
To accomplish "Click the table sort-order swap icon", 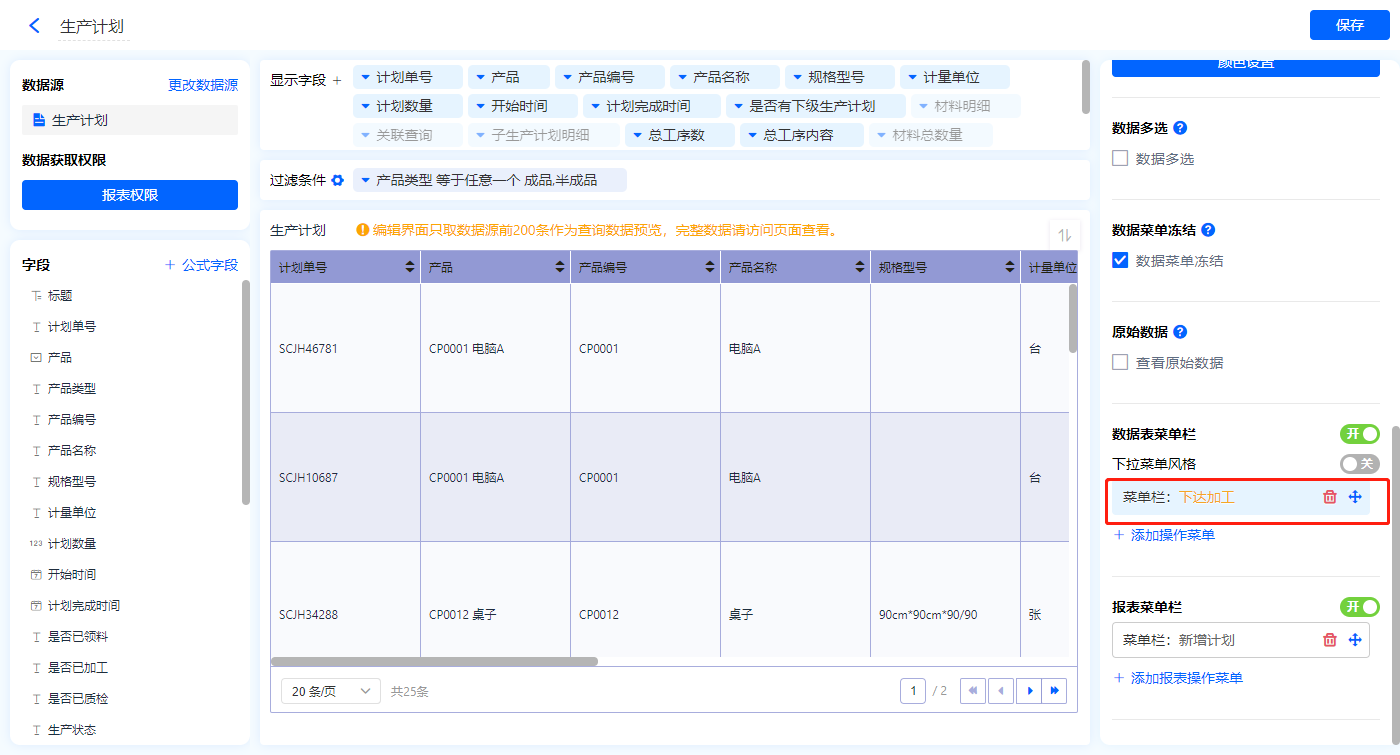I will coord(1064,235).
